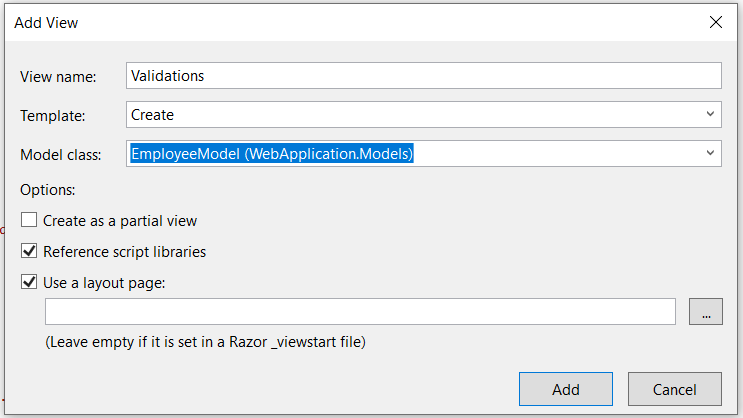
Task: Select the Create template combo box
Action: [424, 114]
